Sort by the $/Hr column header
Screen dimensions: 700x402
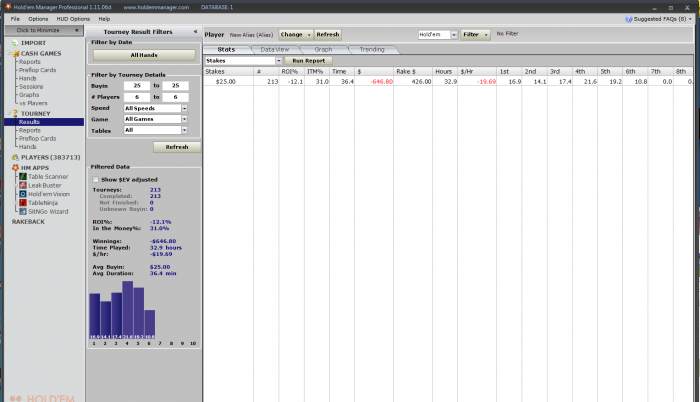coord(477,71)
